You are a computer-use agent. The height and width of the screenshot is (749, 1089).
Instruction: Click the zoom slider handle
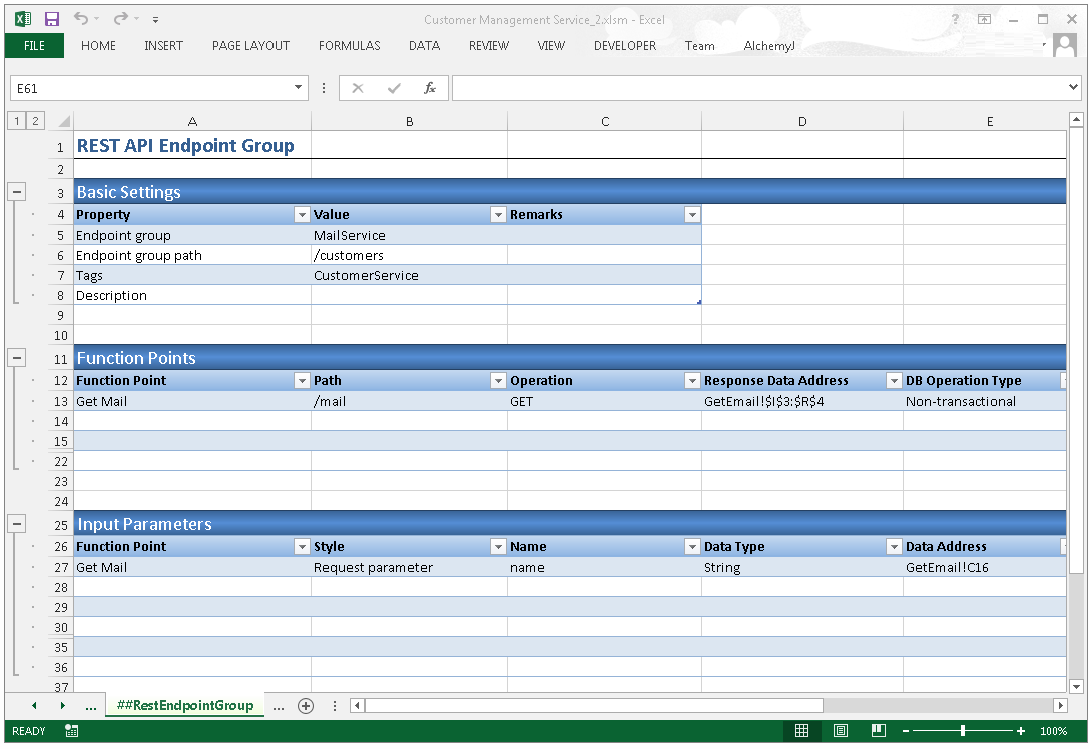[963, 731]
